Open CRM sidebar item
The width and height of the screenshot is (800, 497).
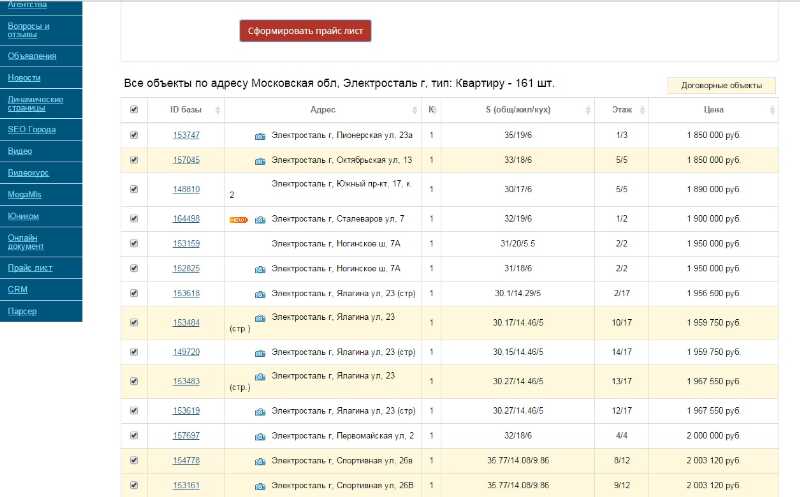[x=18, y=289]
